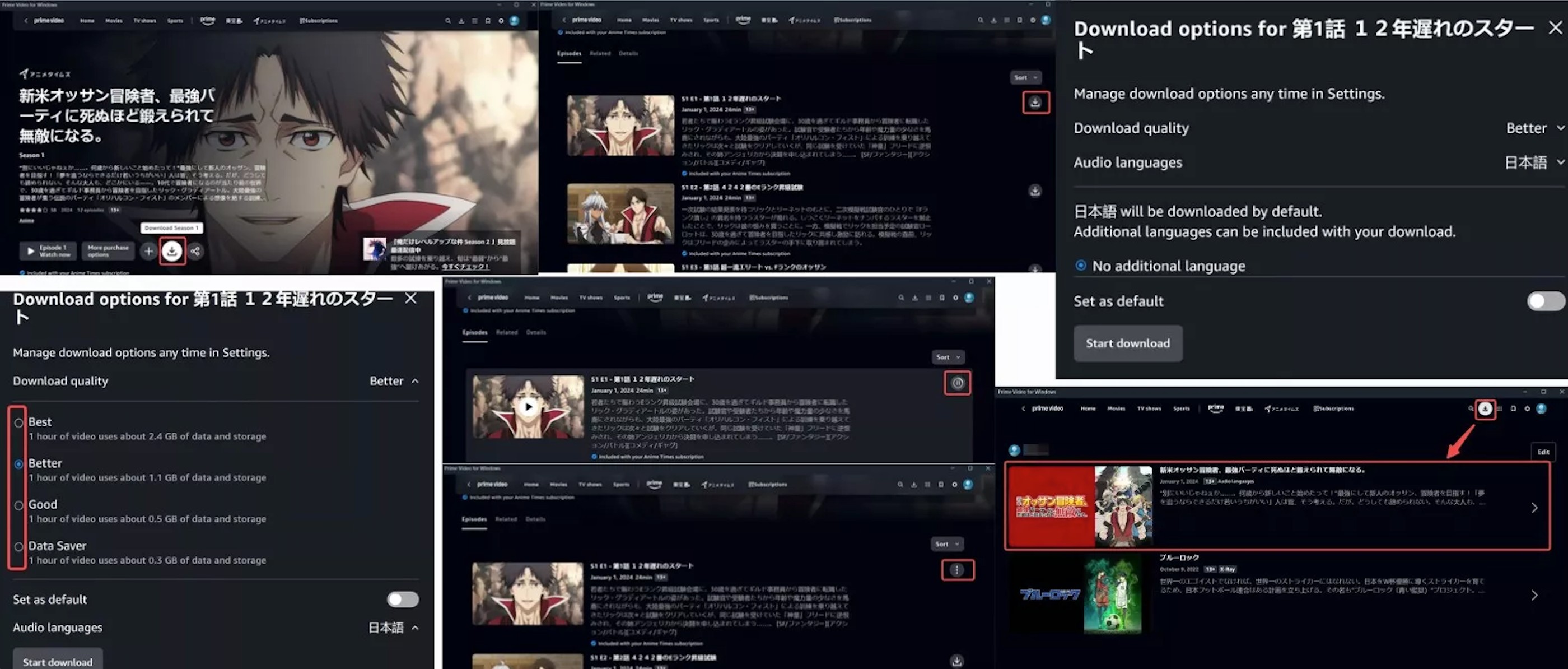Open search in the series hero window

448,21
